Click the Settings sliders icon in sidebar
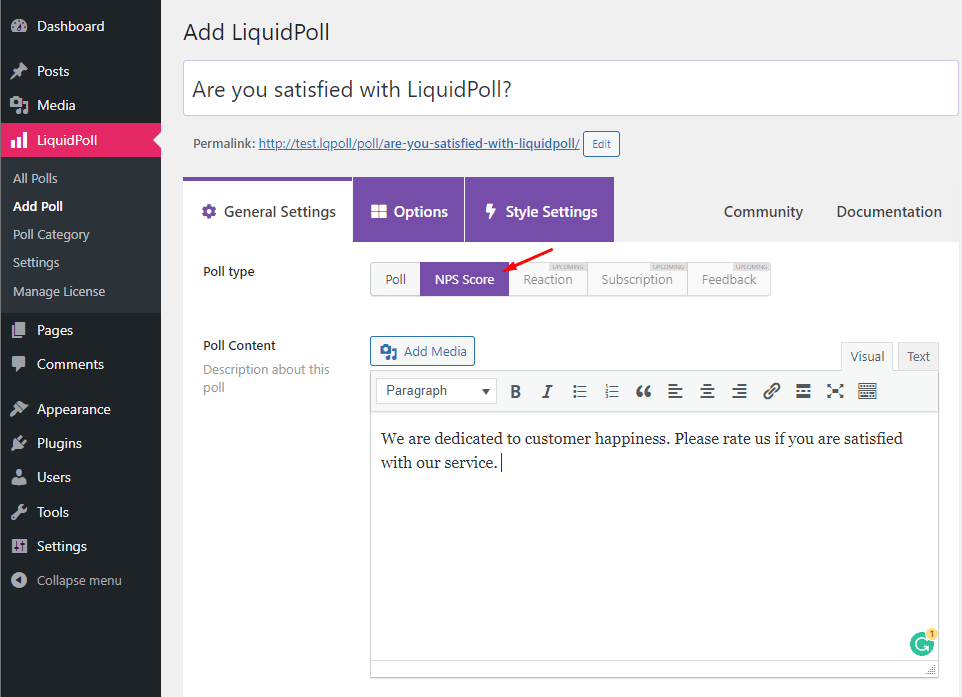Screen dimensions: 962x697 point(19,546)
